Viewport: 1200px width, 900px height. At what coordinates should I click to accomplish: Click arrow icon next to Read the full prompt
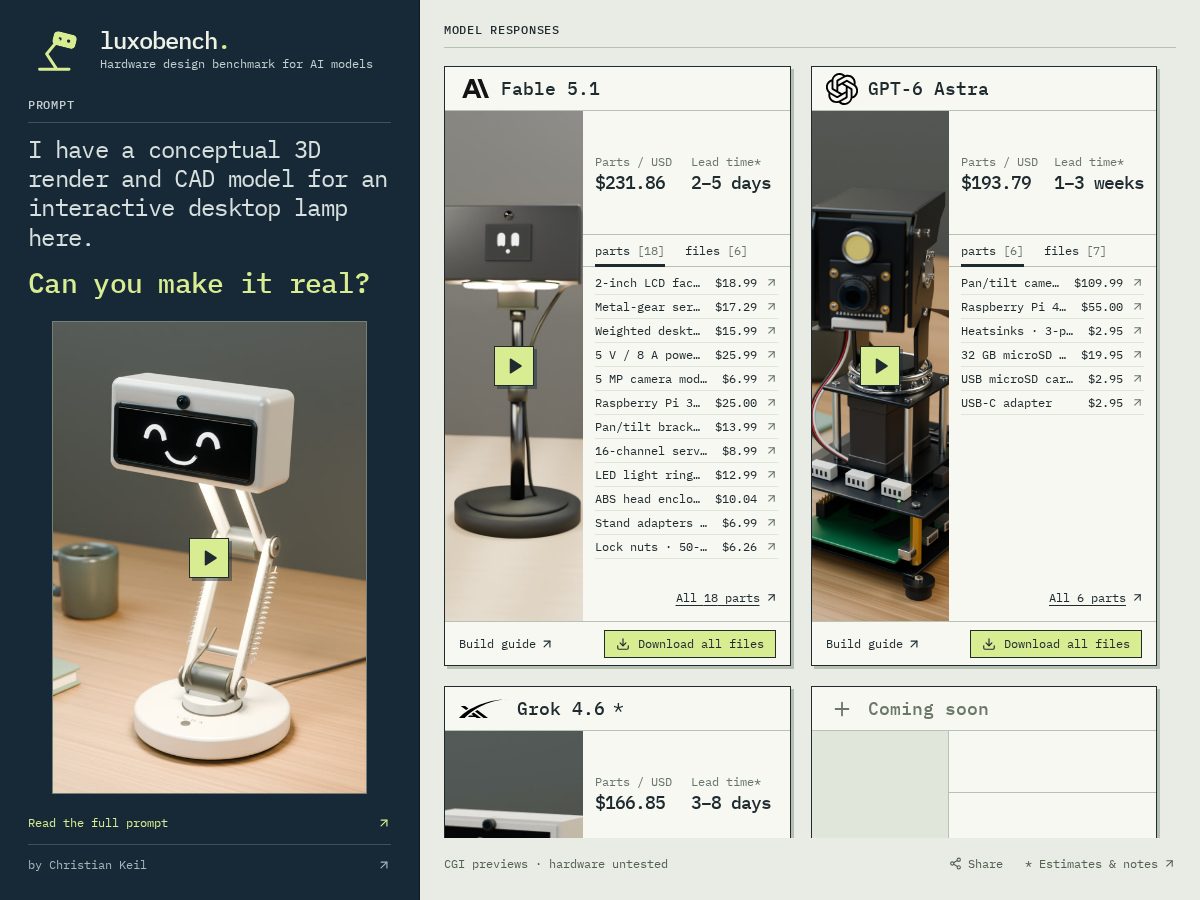tap(384, 823)
